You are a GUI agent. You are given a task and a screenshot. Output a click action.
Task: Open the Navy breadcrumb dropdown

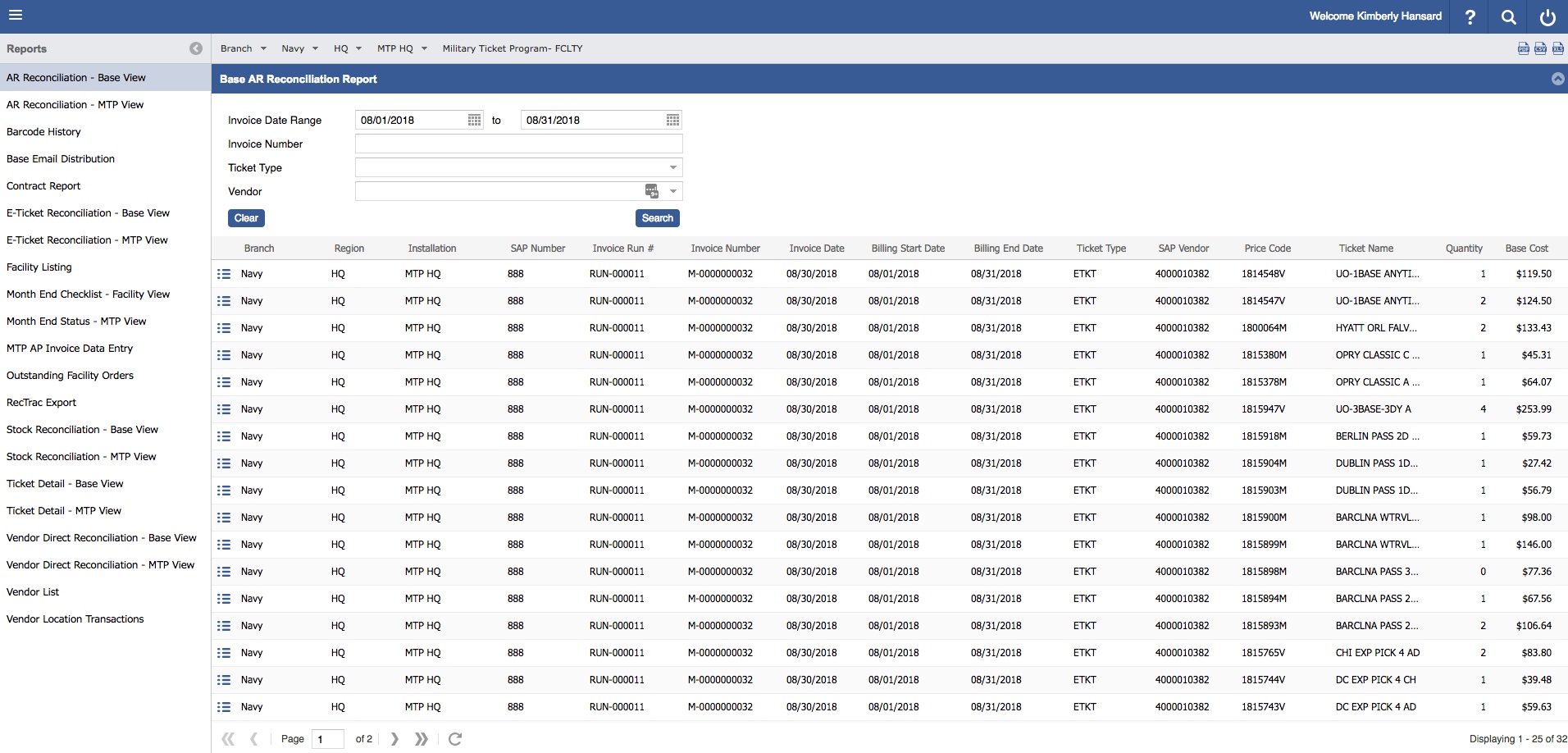[x=299, y=48]
